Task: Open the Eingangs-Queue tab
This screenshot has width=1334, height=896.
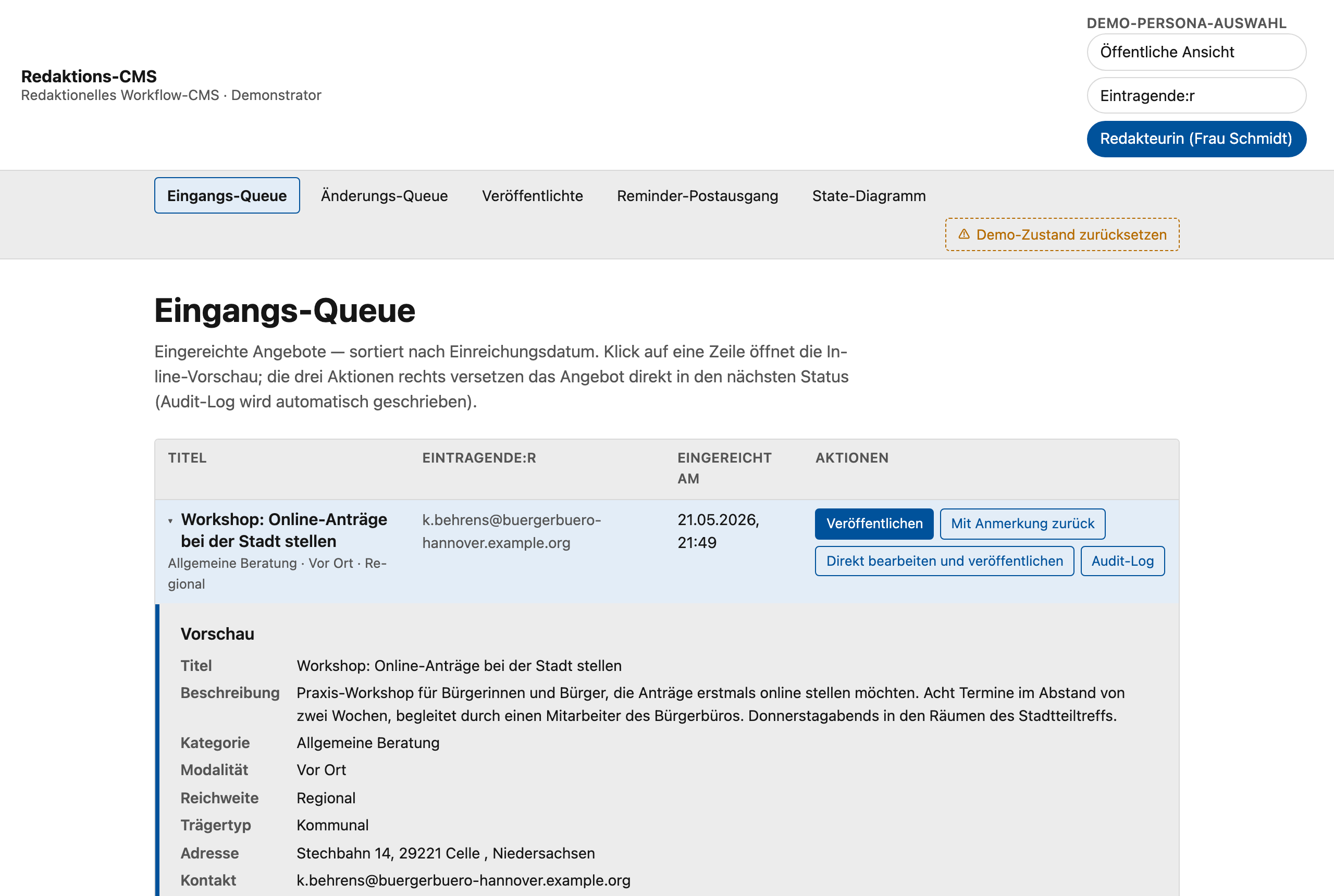Action: click(227, 195)
